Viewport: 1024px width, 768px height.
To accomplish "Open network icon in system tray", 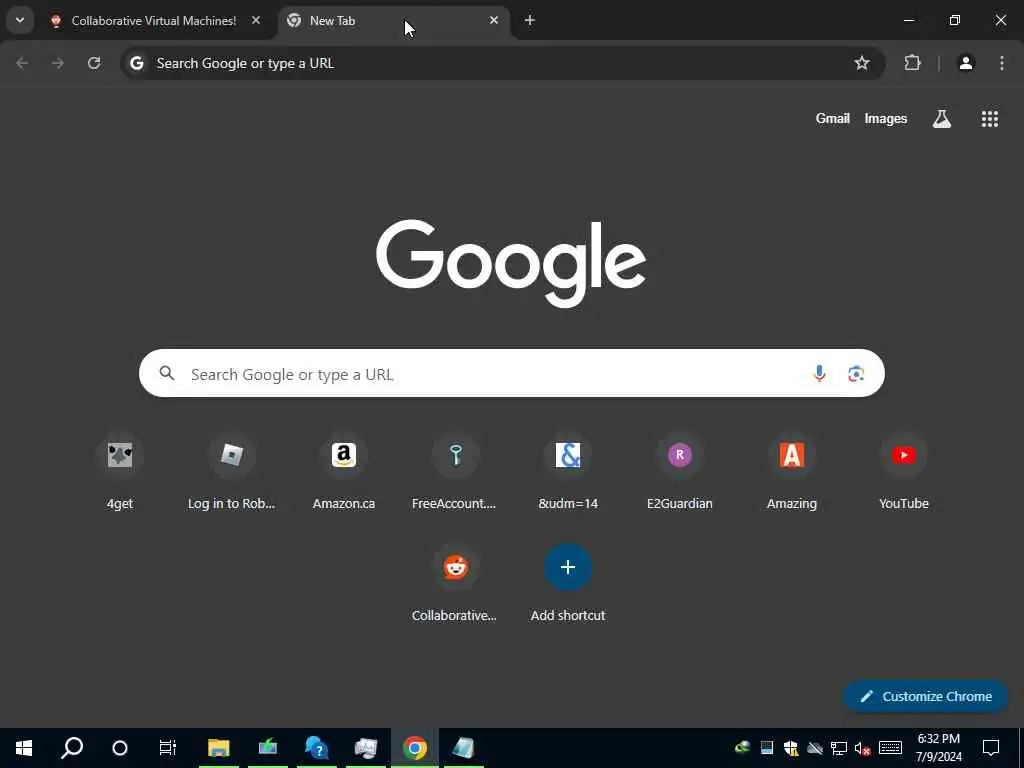I will pyautogui.click(x=839, y=748).
